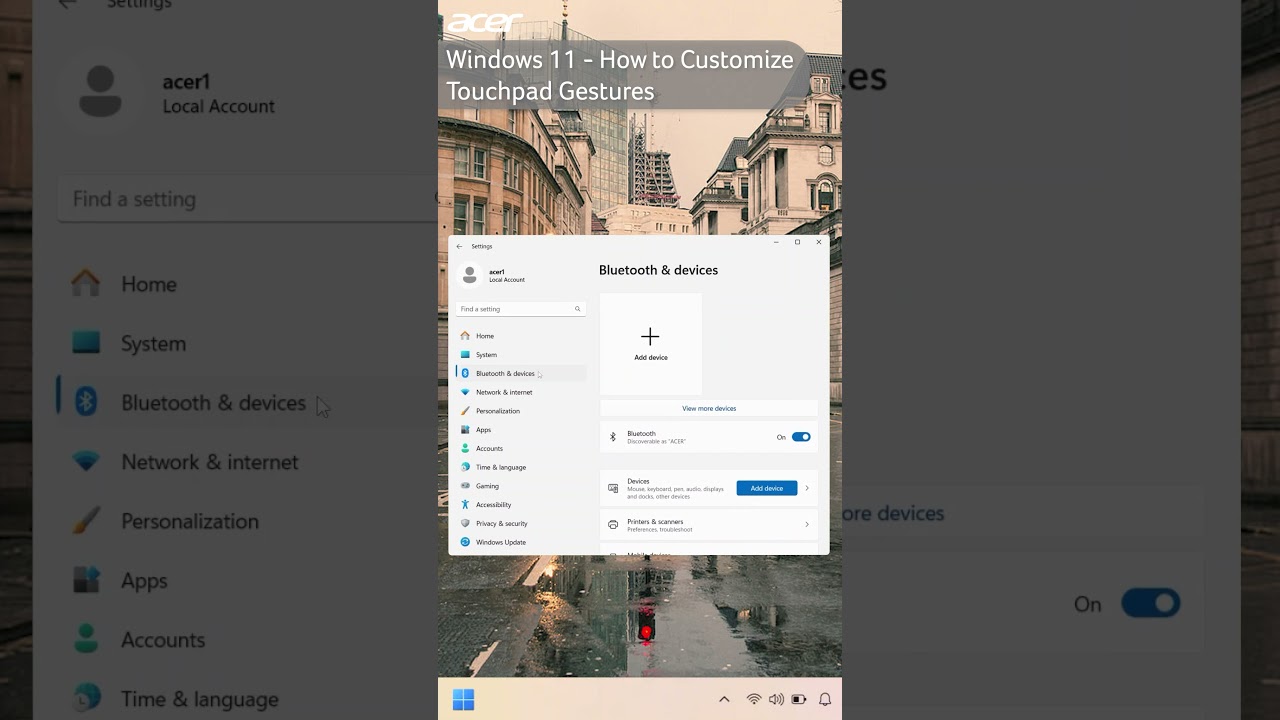Viewport: 1280px width, 720px height.
Task: Go back using the Settings back arrow
Action: pos(459,246)
